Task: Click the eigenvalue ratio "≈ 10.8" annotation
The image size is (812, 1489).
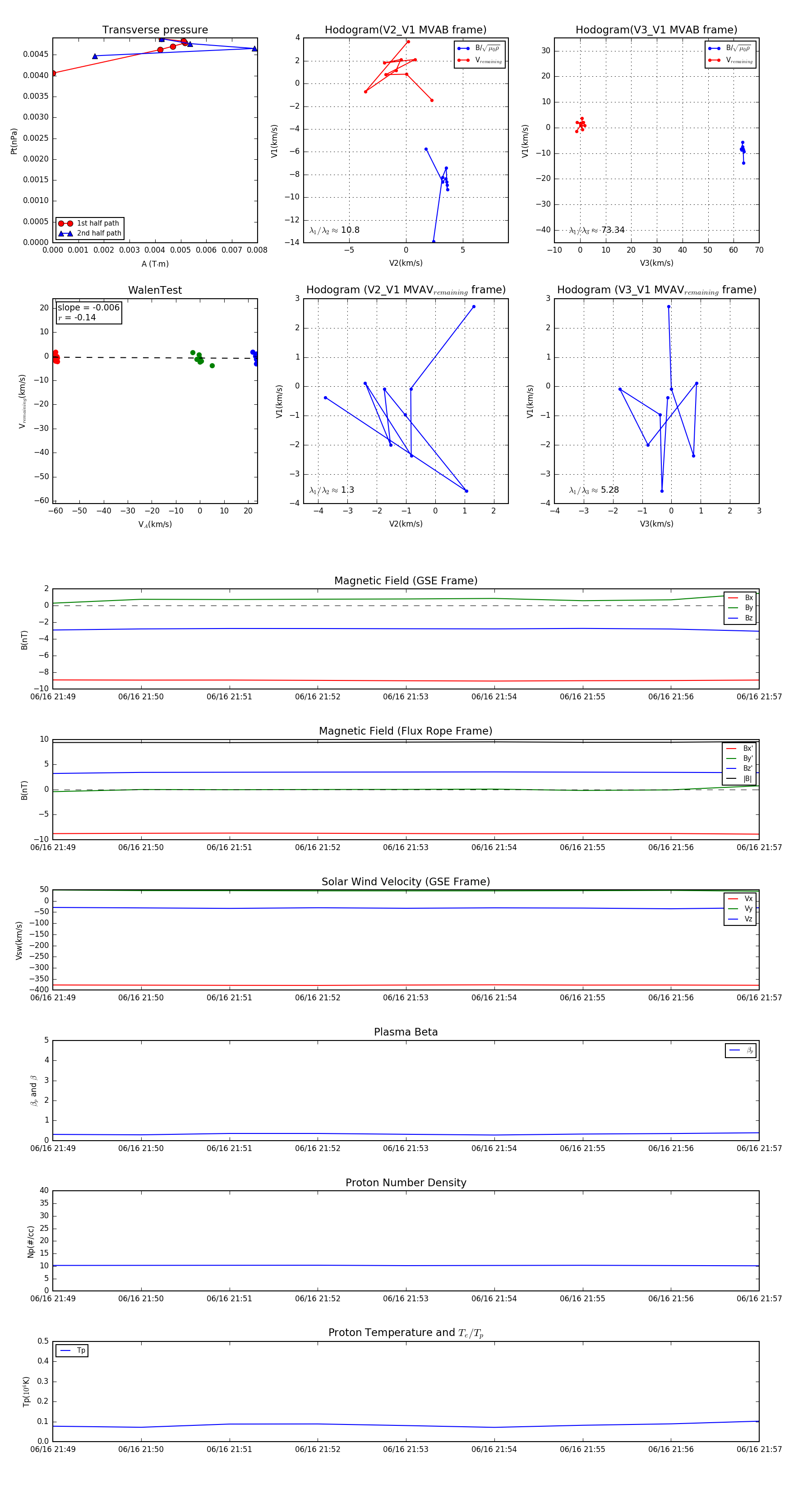Action: click(335, 230)
